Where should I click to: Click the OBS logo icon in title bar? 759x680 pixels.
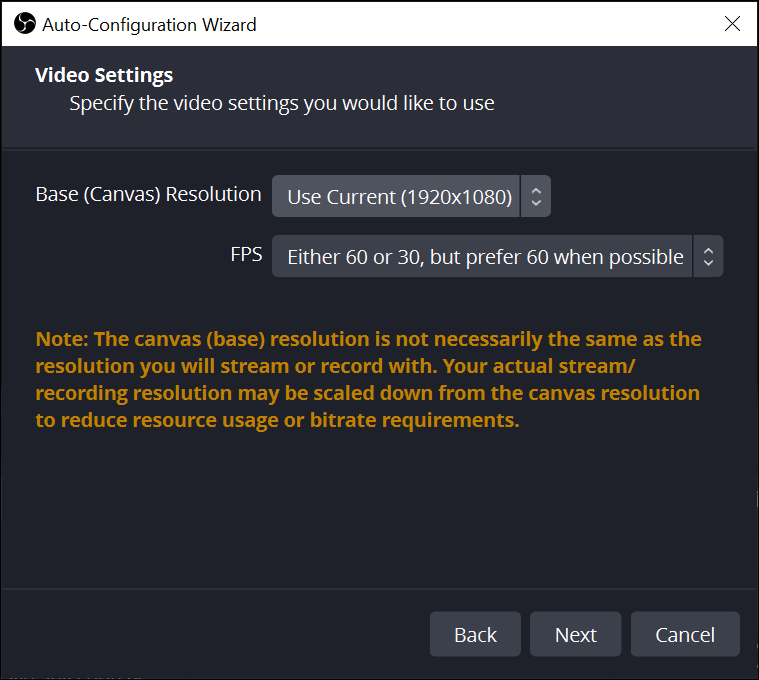[x=25, y=24]
